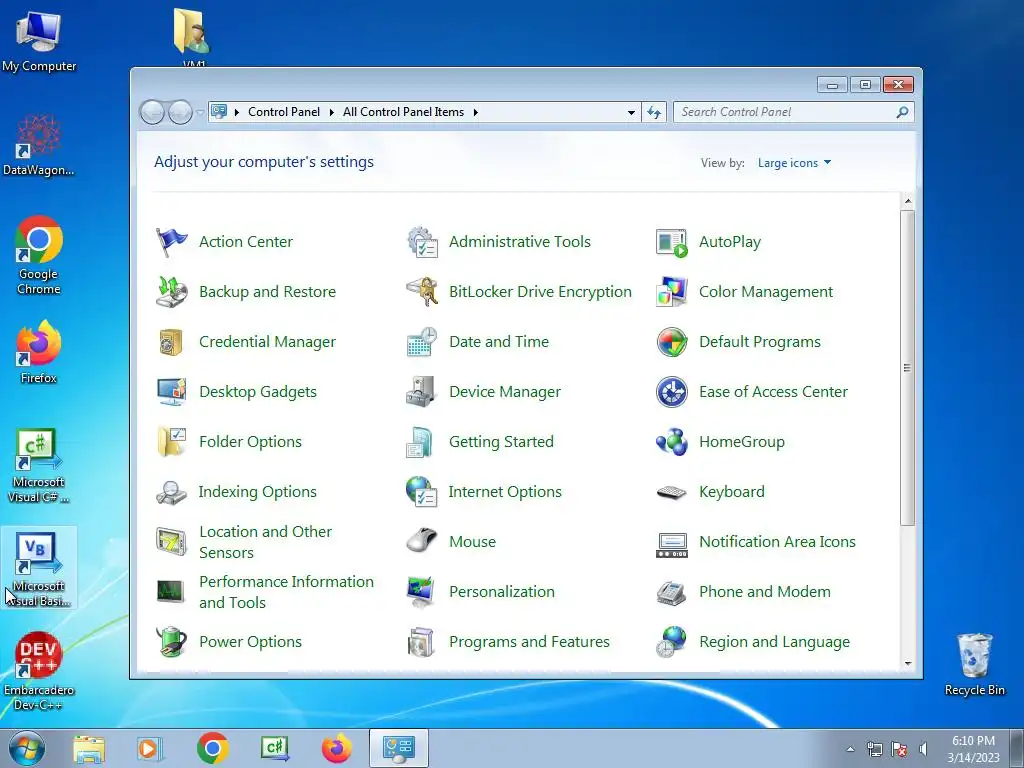Click the vertical scrollbar thumb
The height and width of the screenshot is (768, 1024).
pyautogui.click(x=908, y=368)
